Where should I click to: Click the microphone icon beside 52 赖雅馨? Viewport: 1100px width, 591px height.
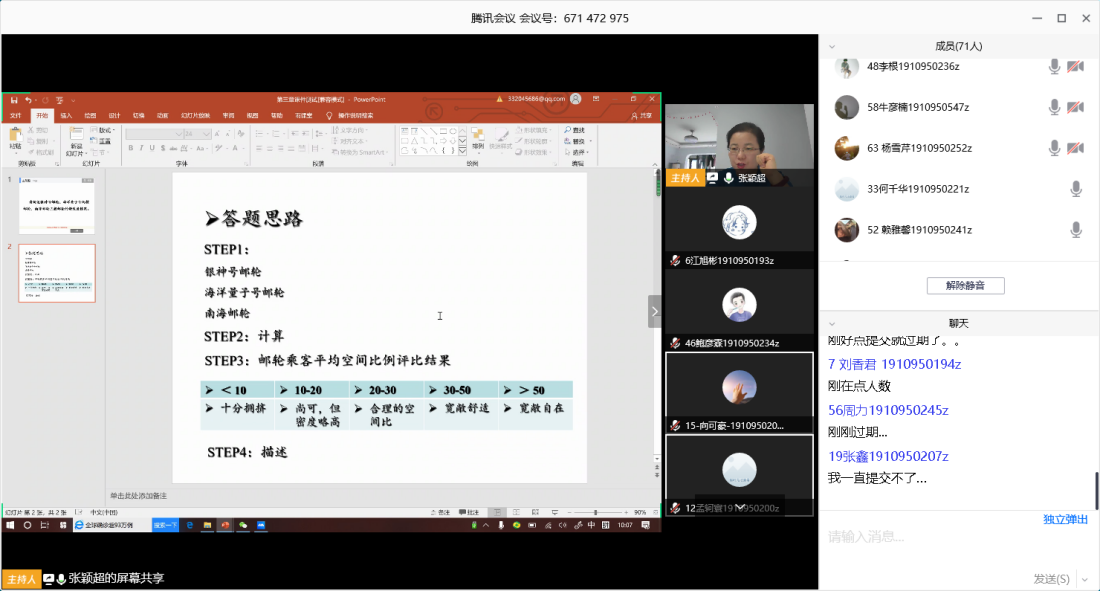(x=1076, y=229)
